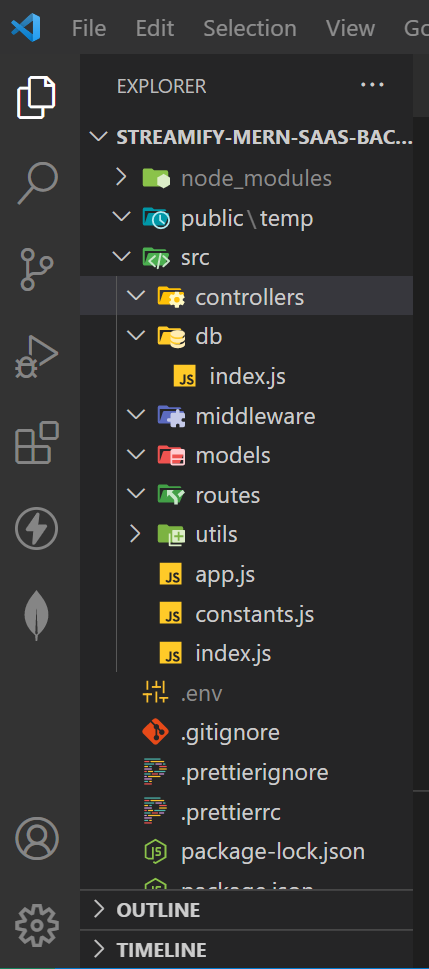Open the Explorer view in activity bar

click(36, 97)
